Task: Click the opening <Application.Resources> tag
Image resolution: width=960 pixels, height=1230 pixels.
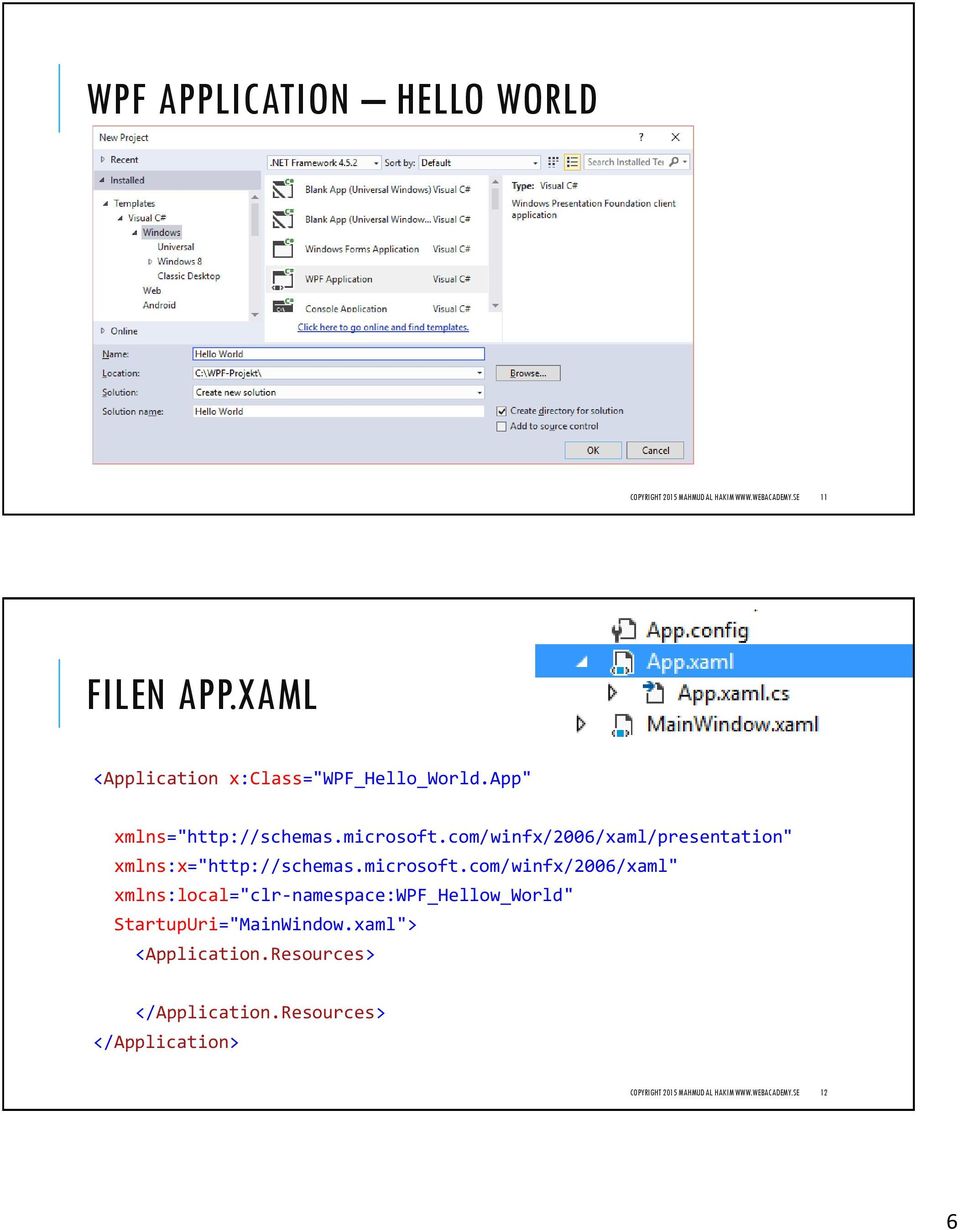Action: pyautogui.click(x=255, y=954)
